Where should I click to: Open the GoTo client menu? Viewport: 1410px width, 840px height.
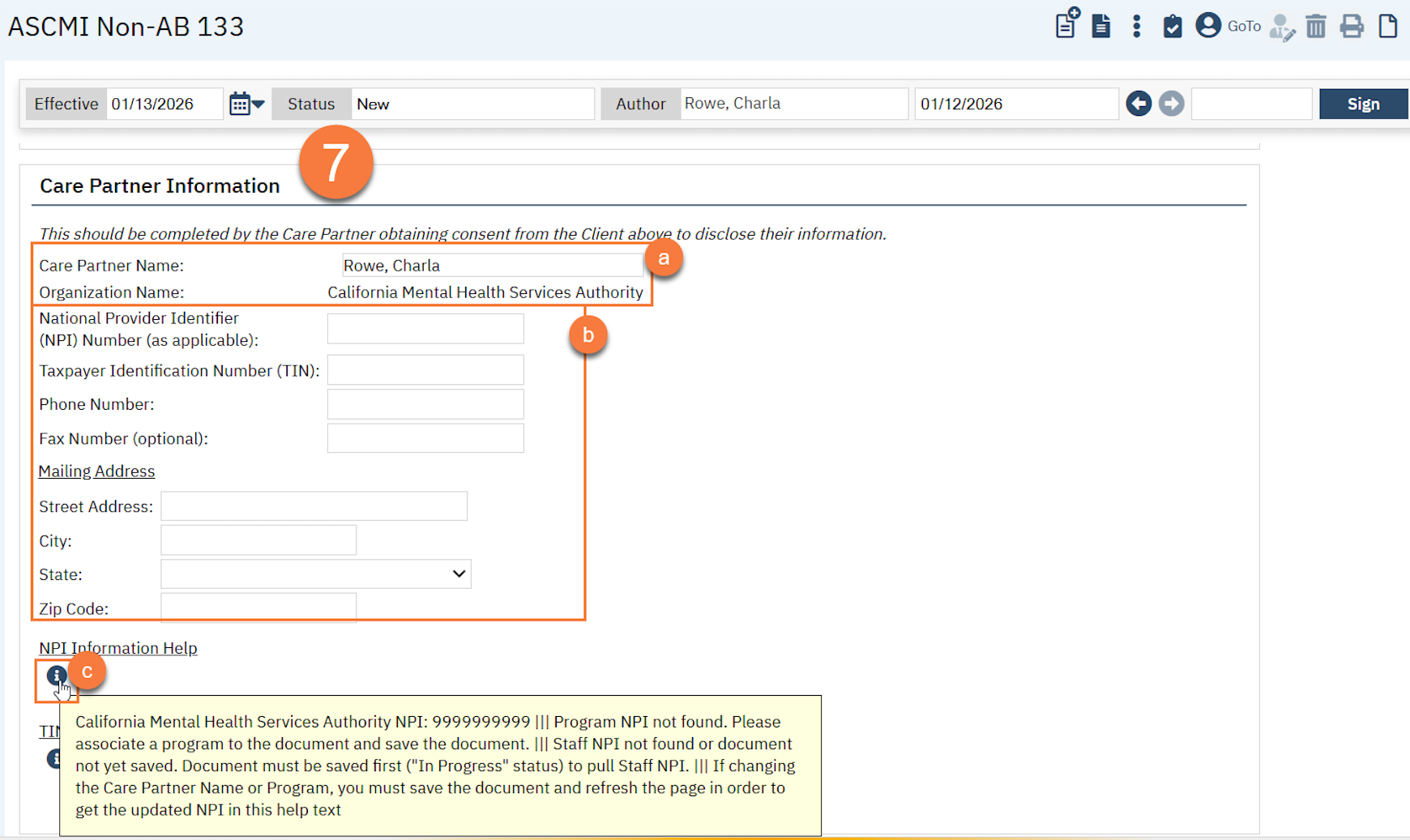coord(1228,26)
